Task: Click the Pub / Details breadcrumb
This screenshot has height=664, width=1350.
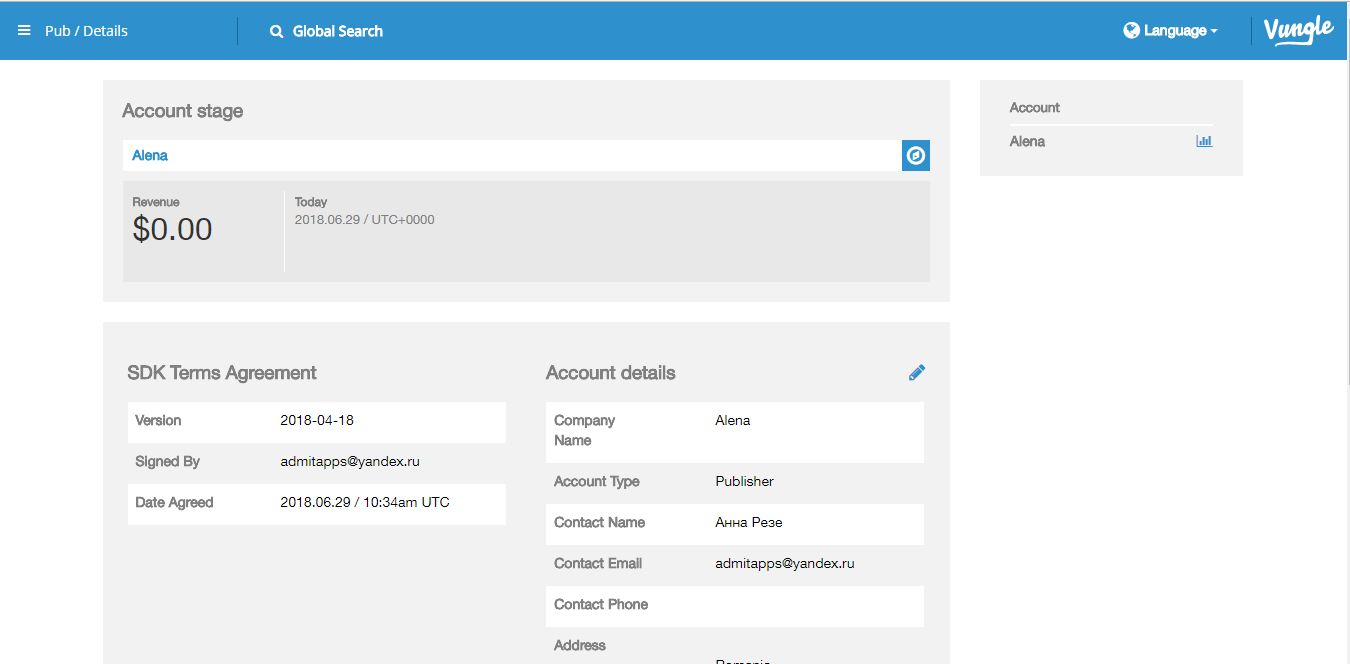Action: [x=86, y=31]
